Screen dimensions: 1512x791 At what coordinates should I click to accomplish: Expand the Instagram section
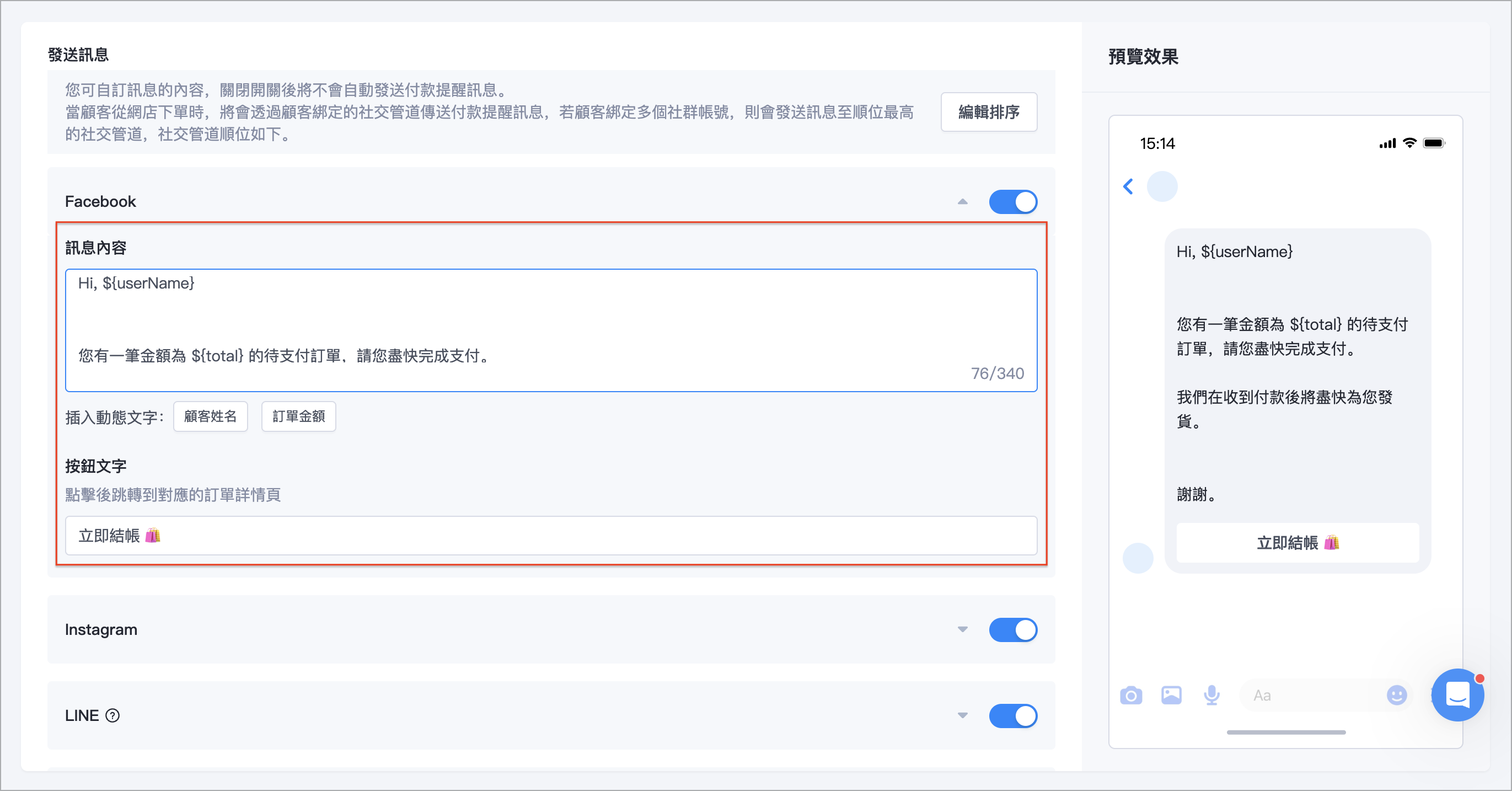pyautogui.click(x=963, y=629)
